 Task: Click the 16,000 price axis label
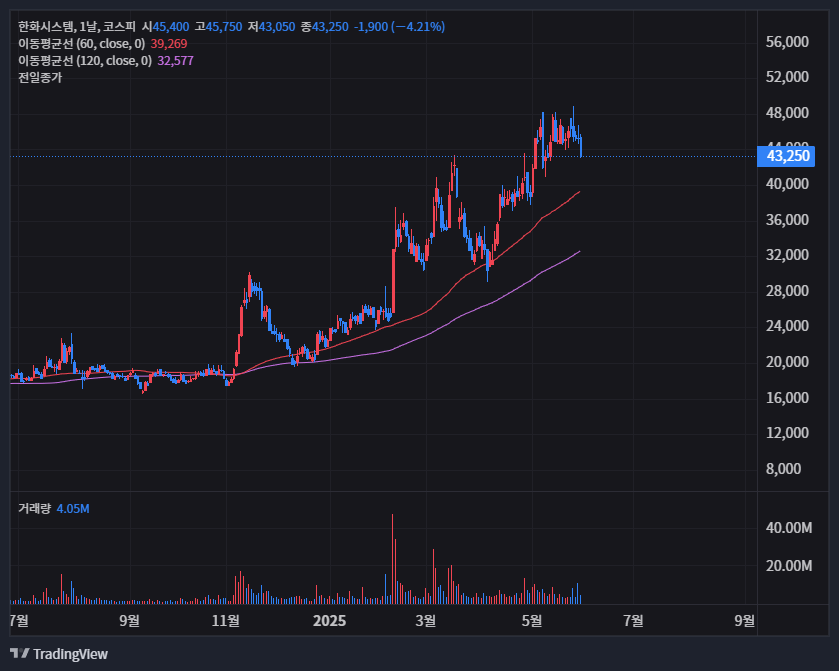point(787,398)
